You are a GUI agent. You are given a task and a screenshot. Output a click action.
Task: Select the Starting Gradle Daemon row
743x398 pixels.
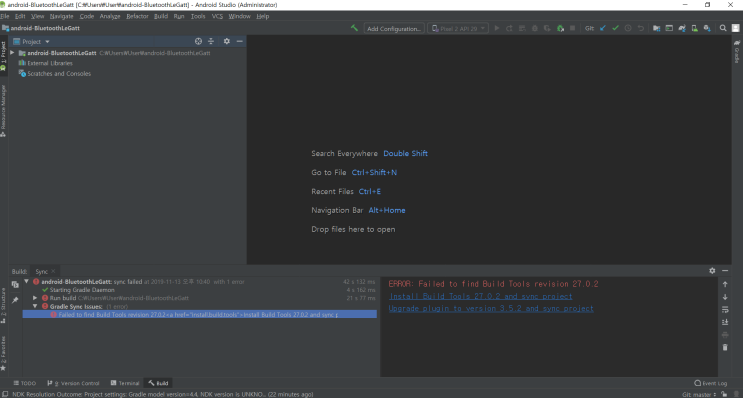pyautogui.click(x=78, y=289)
